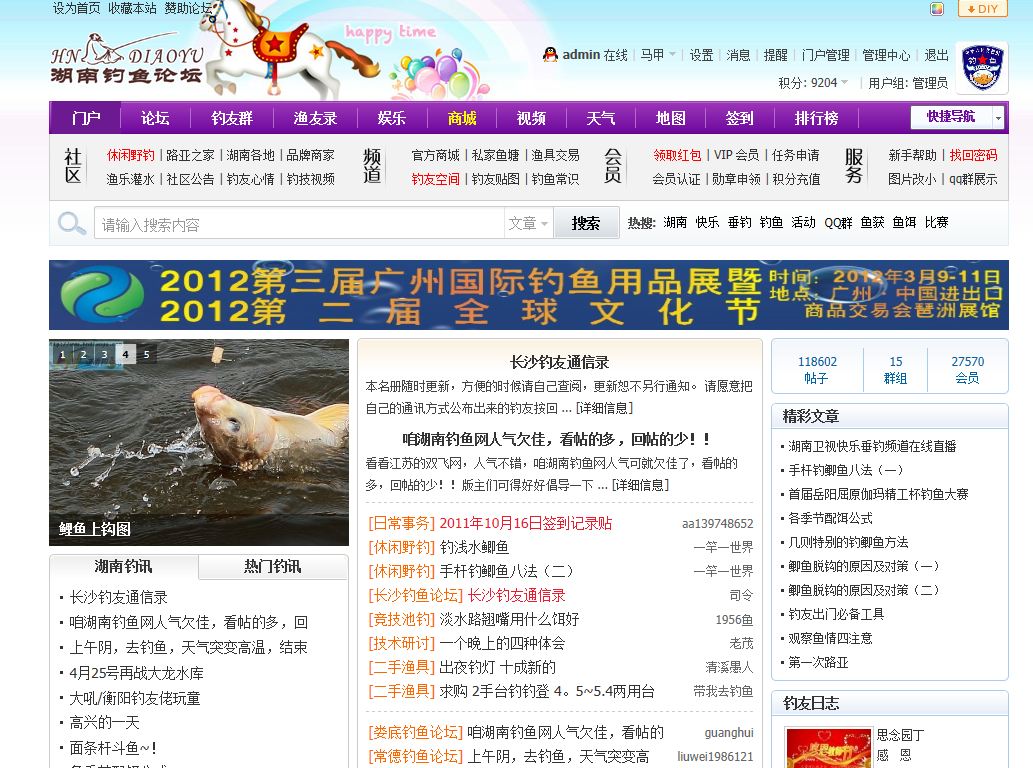This screenshot has width=1033, height=768.
Task: Expand the 马甲 account dropdown
Action: click(x=658, y=55)
